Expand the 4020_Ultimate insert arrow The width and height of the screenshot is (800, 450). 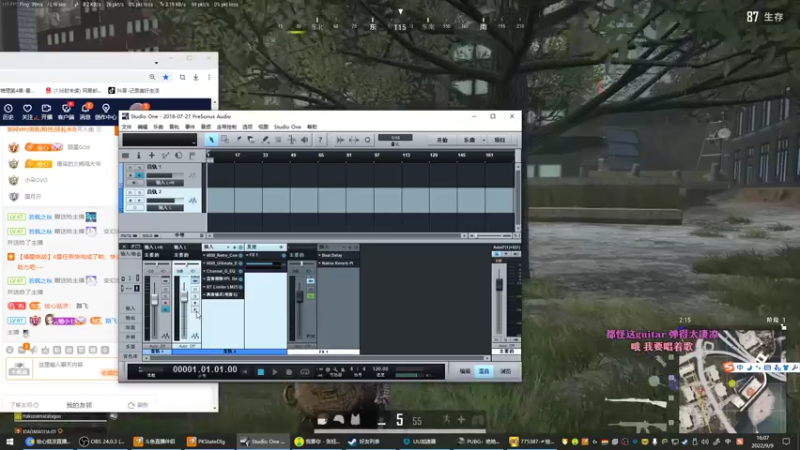tap(205, 263)
